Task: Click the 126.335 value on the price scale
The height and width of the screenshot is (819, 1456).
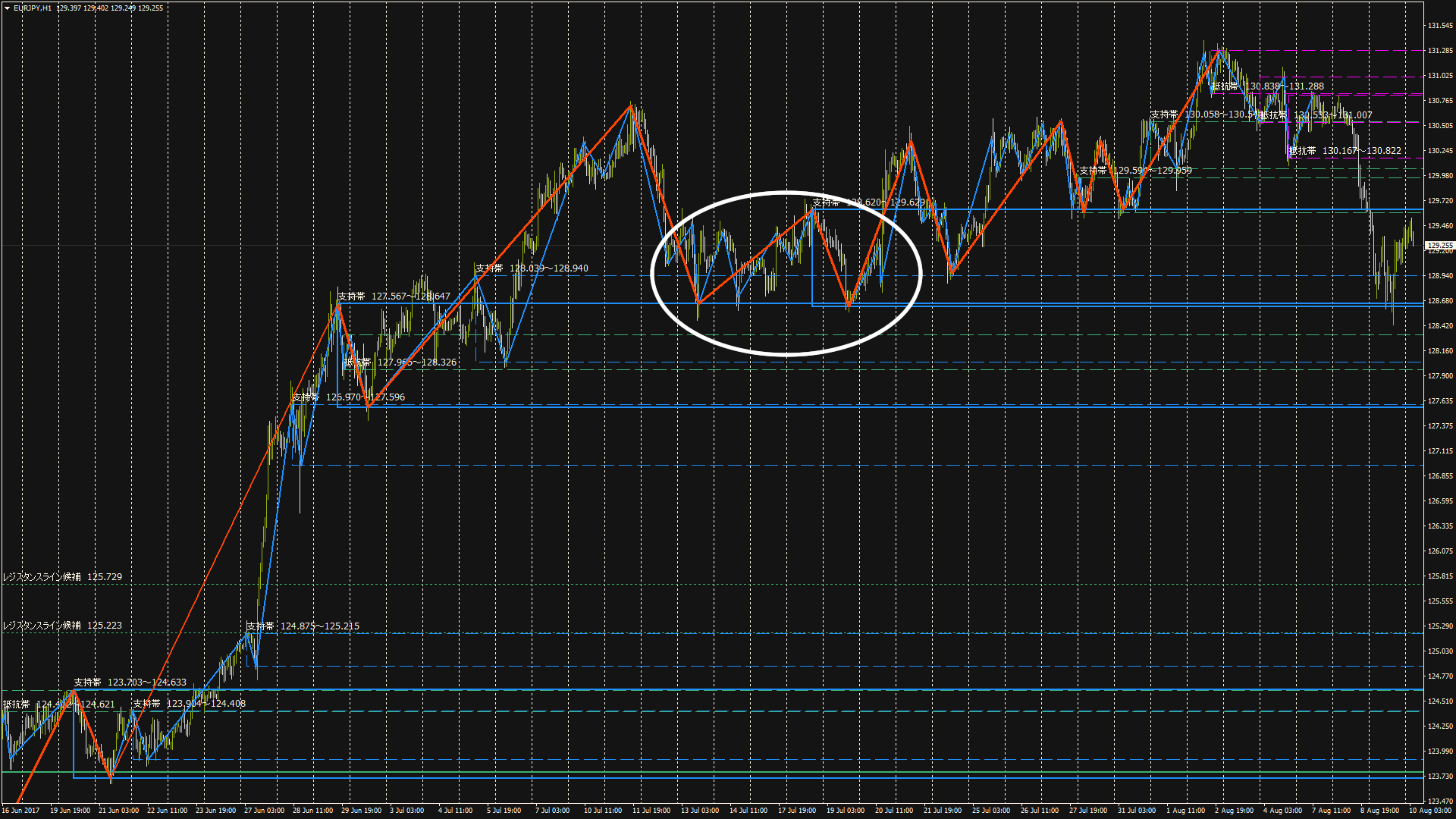Action: click(1440, 526)
